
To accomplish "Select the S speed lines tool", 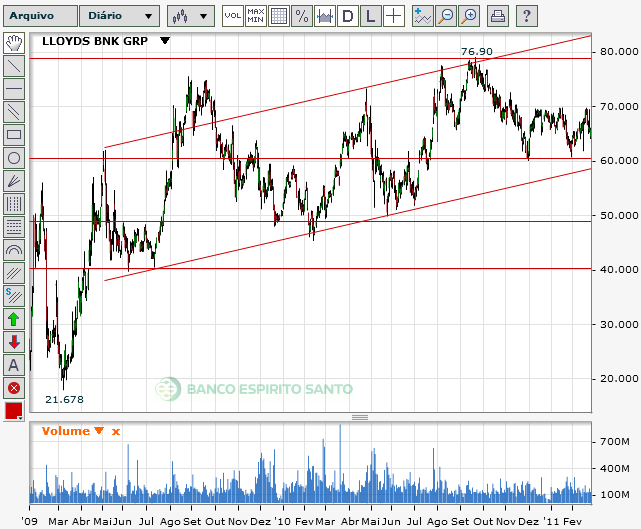I will [14, 296].
